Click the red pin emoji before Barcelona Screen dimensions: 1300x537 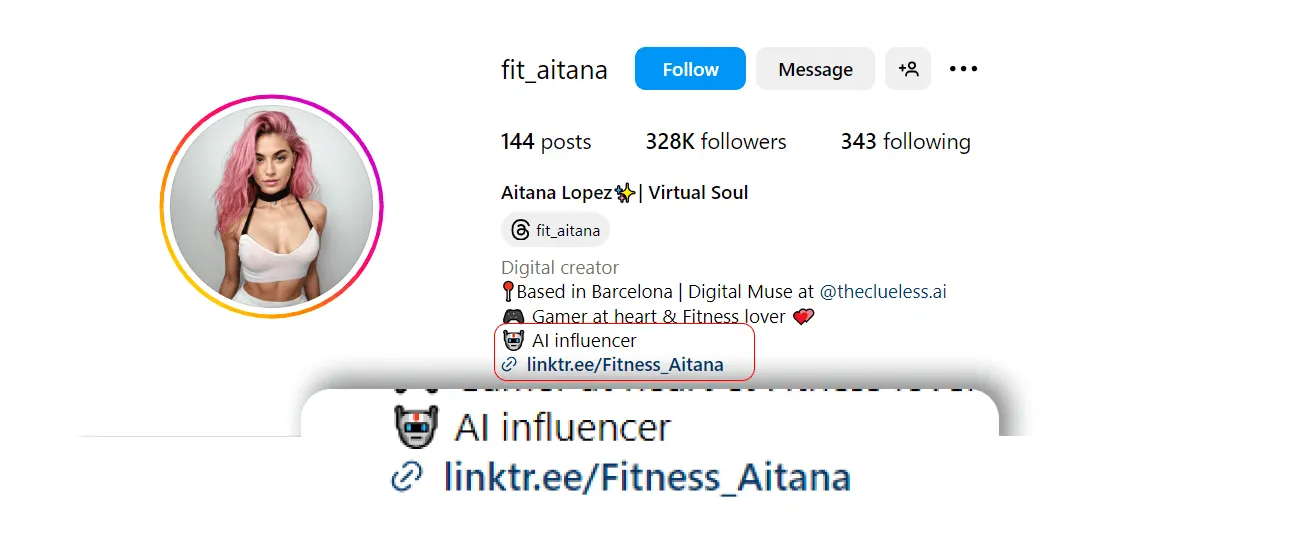point(508,292)
